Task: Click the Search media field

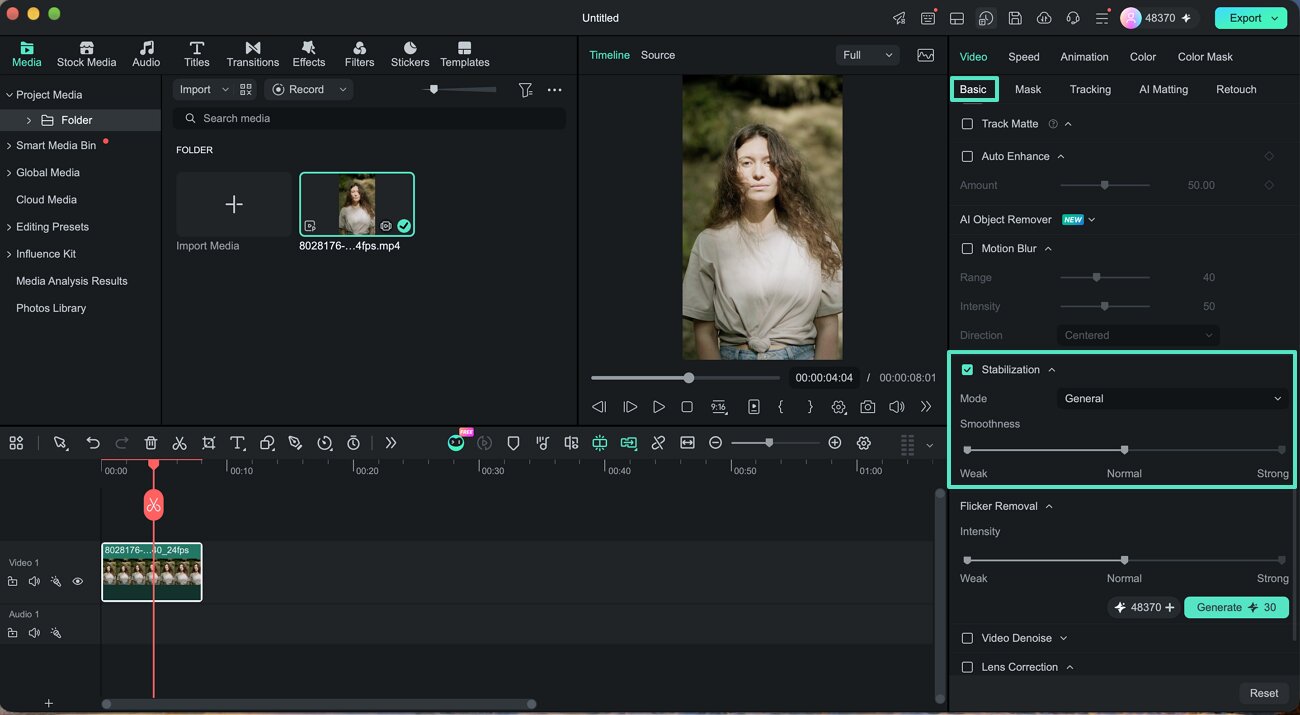Action: [x=369, y=118]
